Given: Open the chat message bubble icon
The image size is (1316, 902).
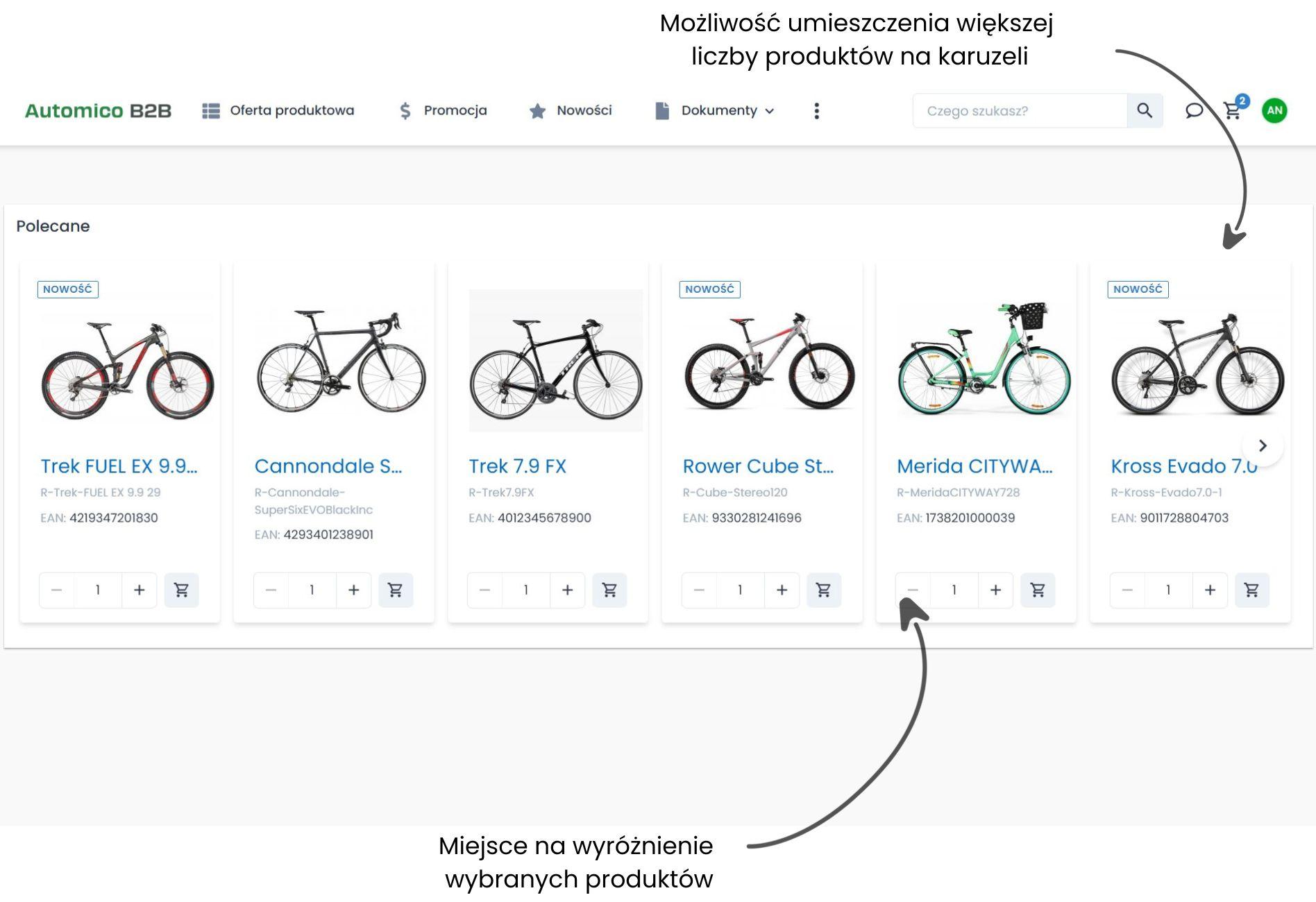Looking at the screenshot, I should pos(1193,111).
